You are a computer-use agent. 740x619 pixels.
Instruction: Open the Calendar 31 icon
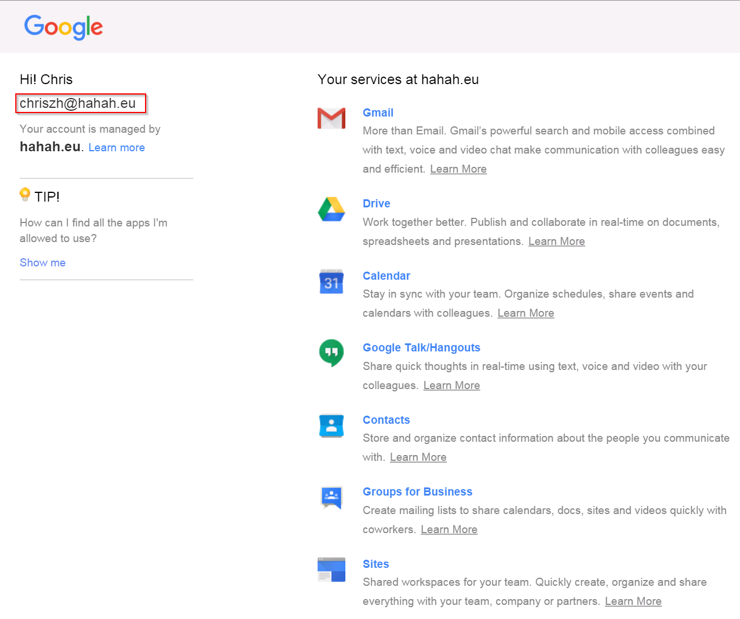click(x=331, y=282)
